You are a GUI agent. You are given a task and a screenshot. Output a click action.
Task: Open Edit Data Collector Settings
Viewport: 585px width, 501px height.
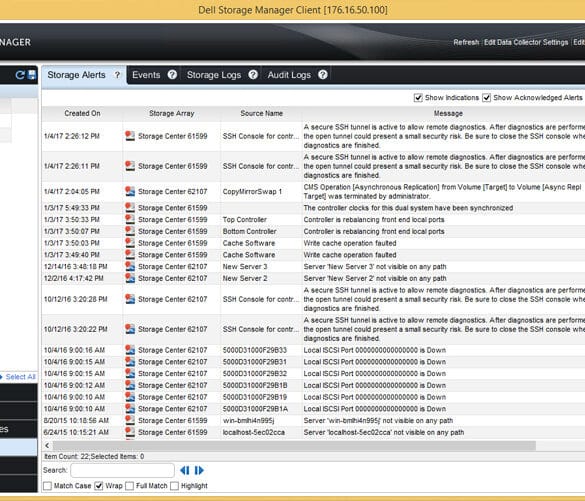526,42
